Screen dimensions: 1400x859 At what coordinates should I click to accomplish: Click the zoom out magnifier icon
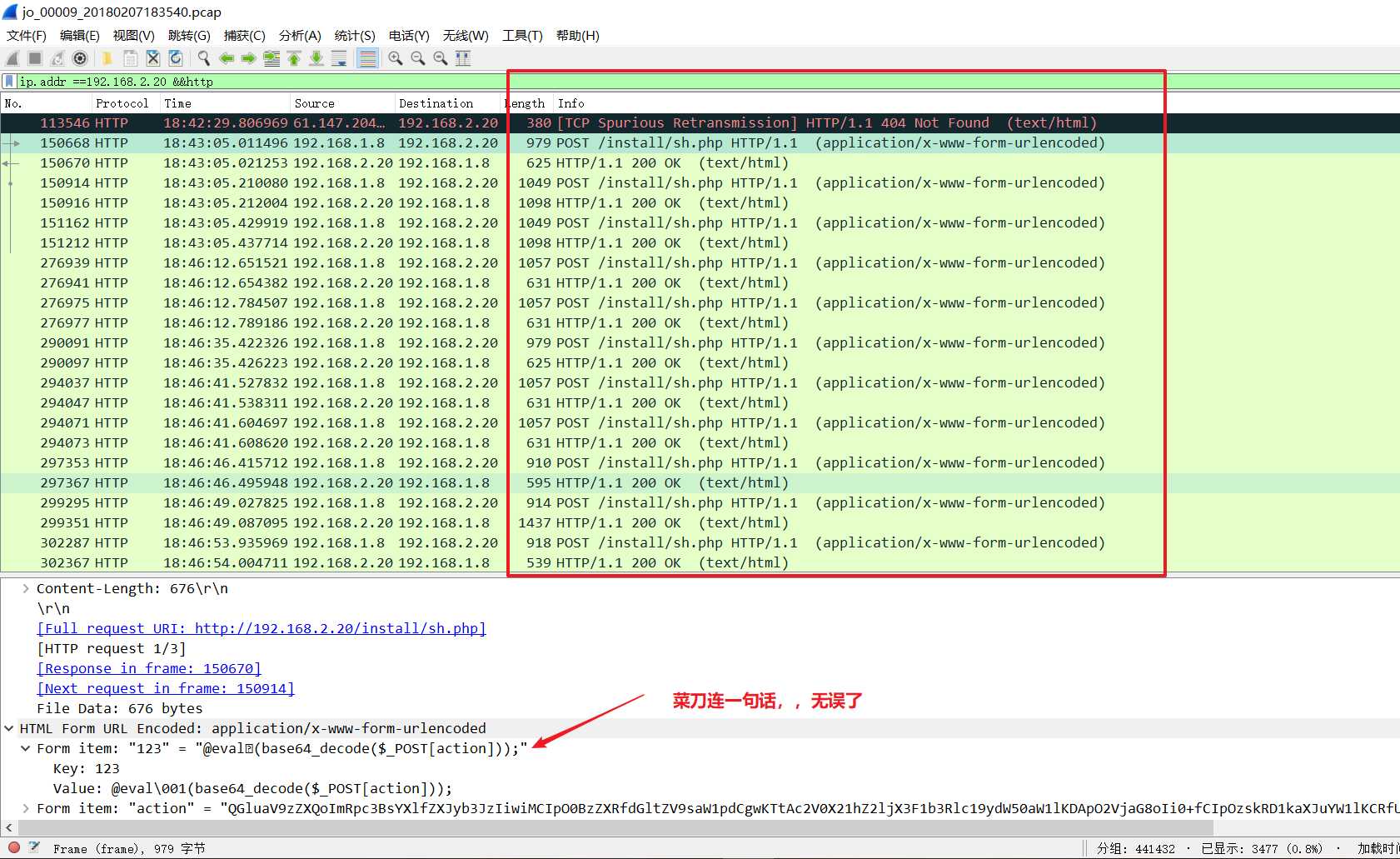point(418,58)
